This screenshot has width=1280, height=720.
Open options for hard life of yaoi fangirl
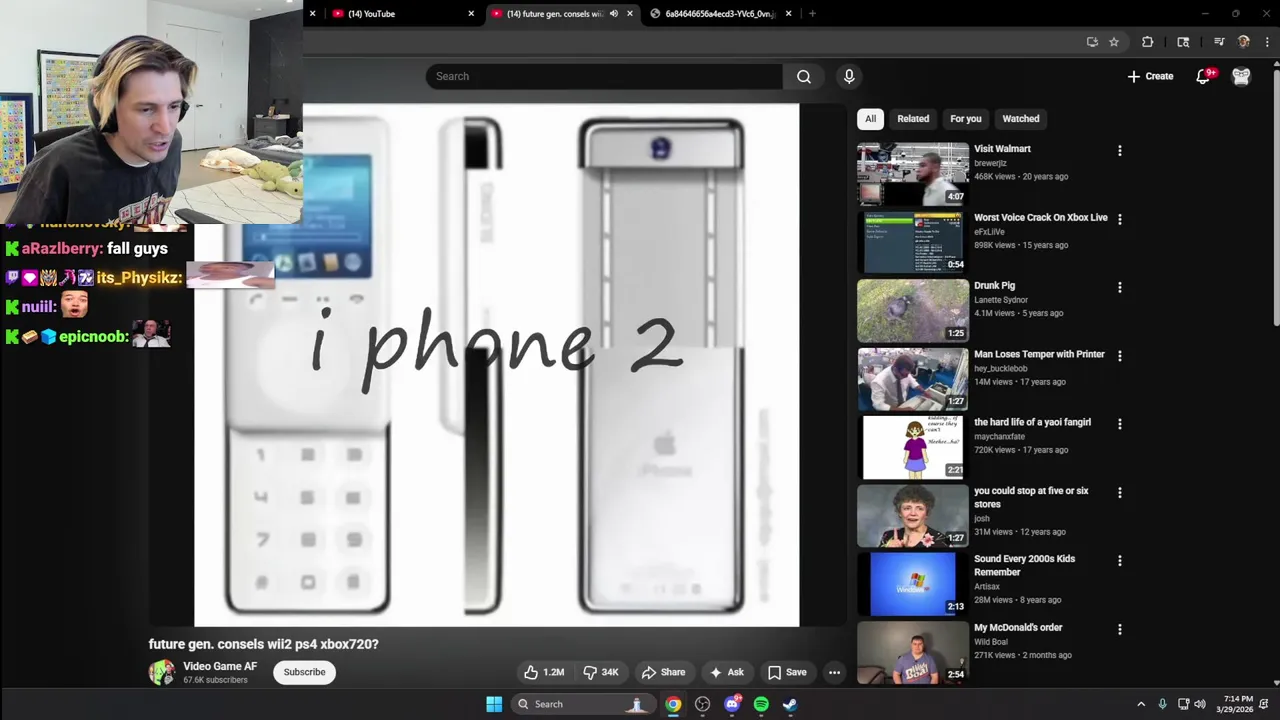[1119, 424]
